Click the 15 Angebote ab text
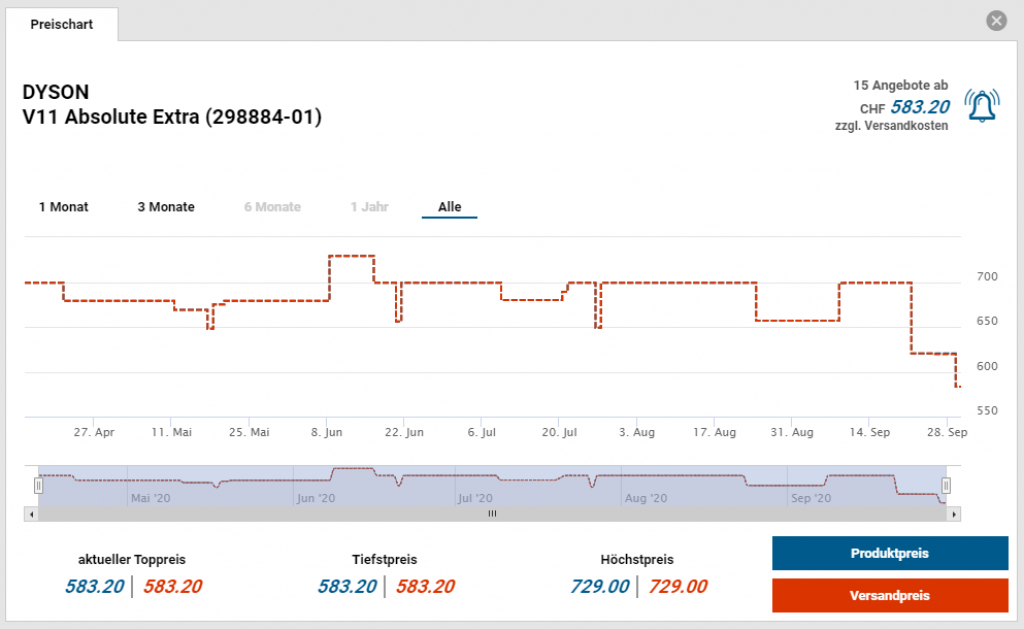The height and width of the screenshot is (629, 1024). (900, 86)
